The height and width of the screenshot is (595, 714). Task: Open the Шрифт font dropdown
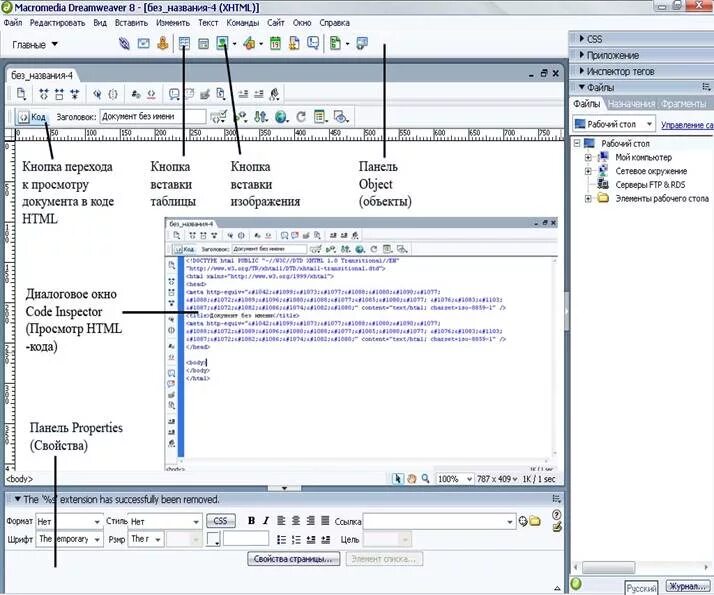click(69, 539)
